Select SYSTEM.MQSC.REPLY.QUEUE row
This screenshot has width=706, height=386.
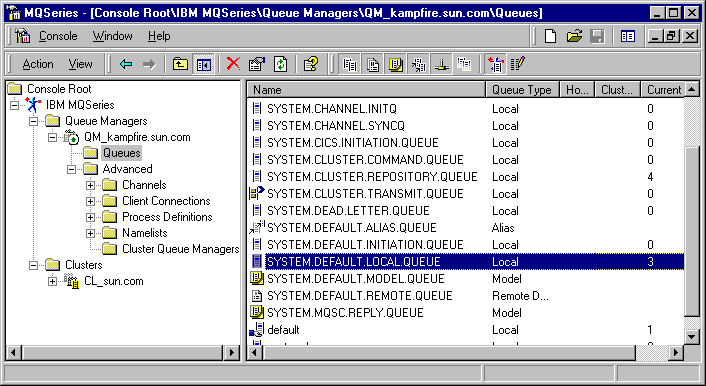coord(466,313)
